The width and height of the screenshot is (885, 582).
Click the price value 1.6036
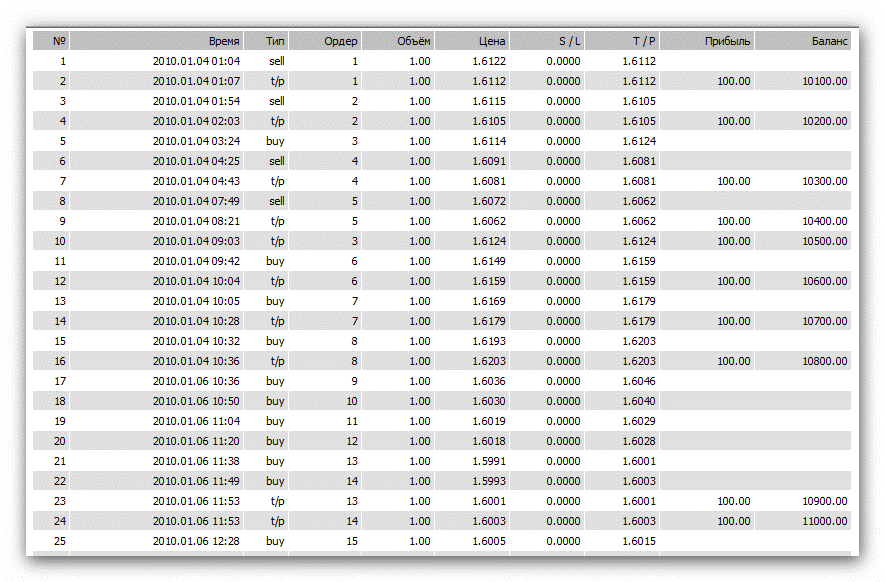[x=489, y=382]
